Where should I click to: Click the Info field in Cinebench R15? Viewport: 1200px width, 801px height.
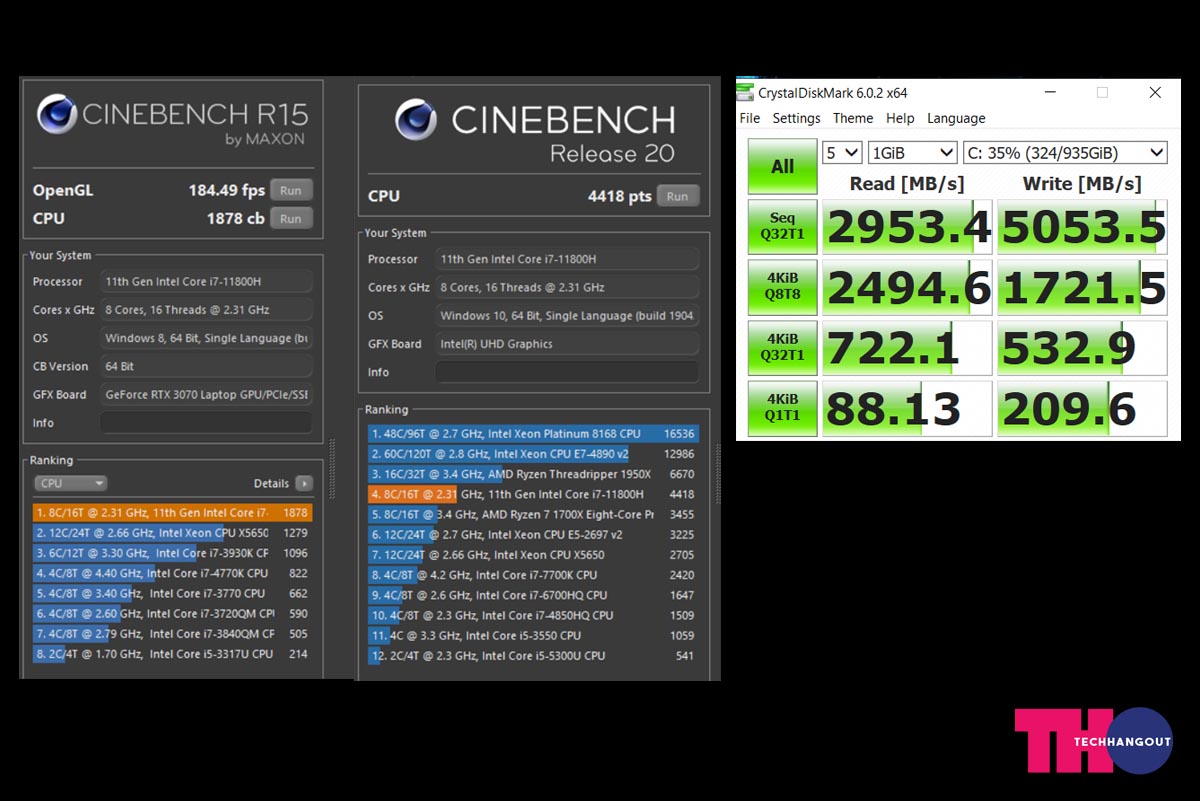pyautogui.click(x=206, y=423)
